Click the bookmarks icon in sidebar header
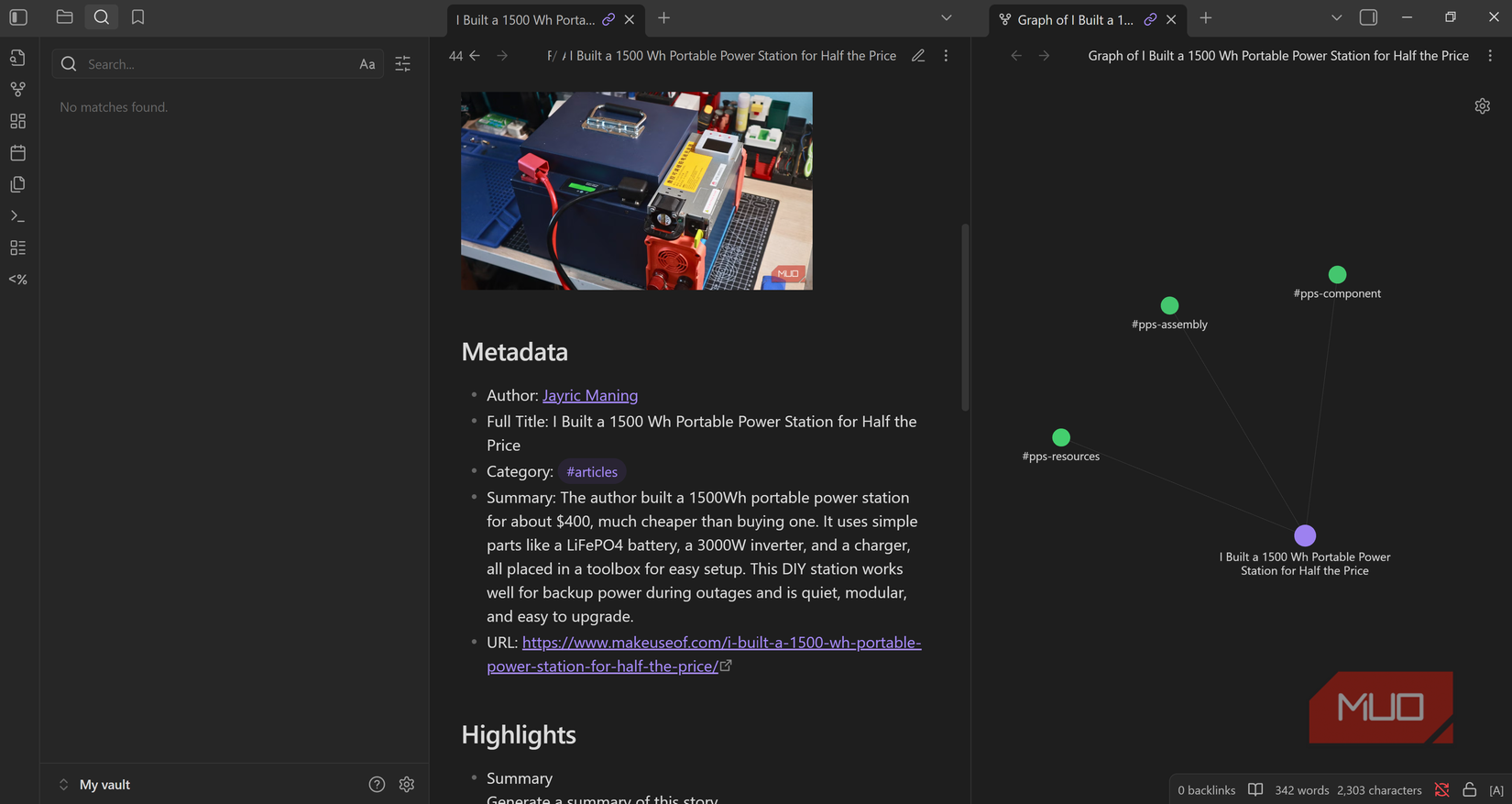This screenshot has height=804, width=1512. (x=137, y=17)
